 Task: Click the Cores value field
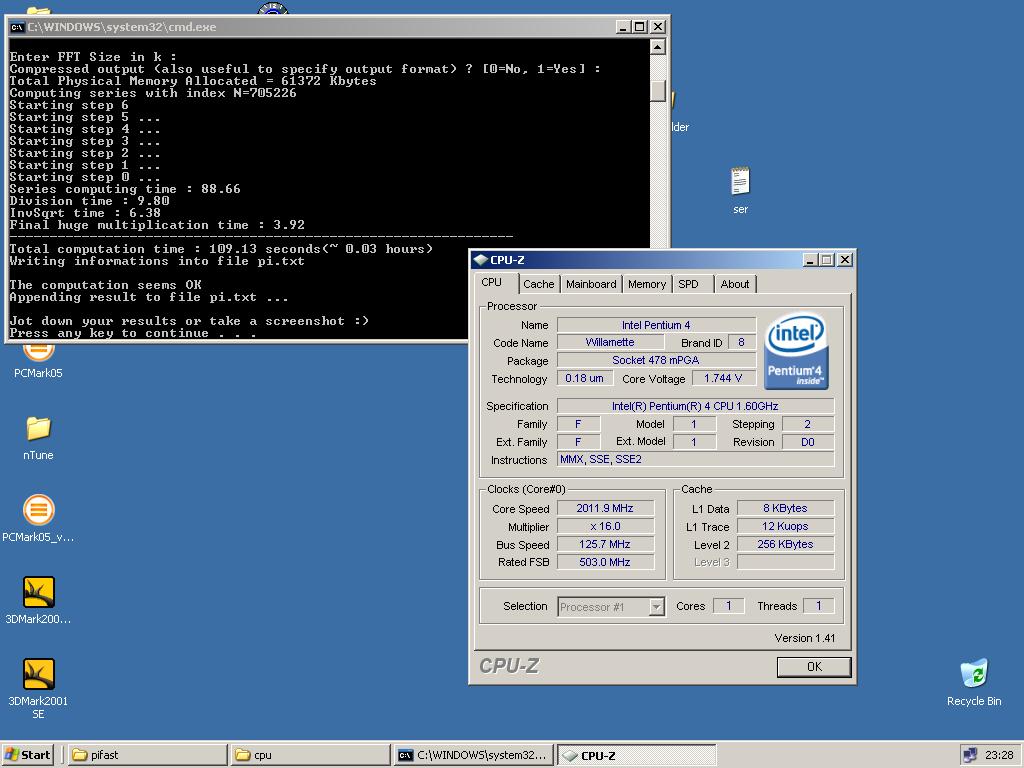pyautogui.click(x=729, y=606)
